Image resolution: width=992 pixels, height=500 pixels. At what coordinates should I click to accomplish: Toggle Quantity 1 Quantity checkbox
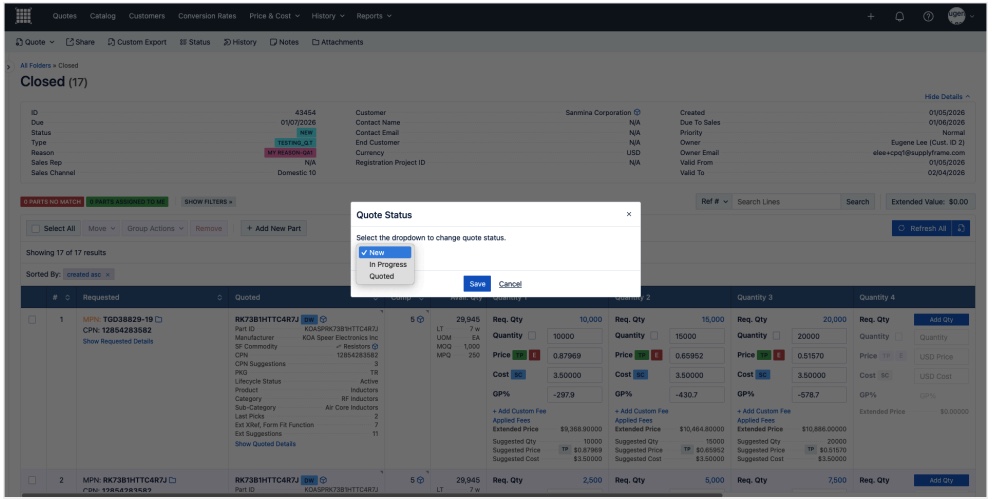(532, 337)
